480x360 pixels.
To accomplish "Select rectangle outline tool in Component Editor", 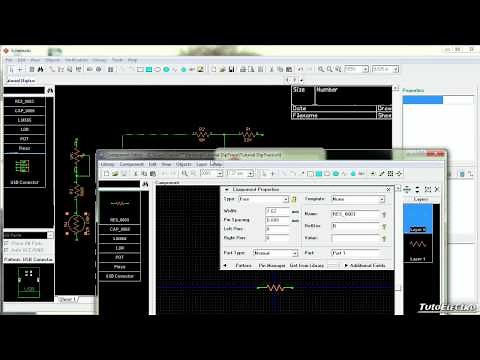I will coord(310,173).
